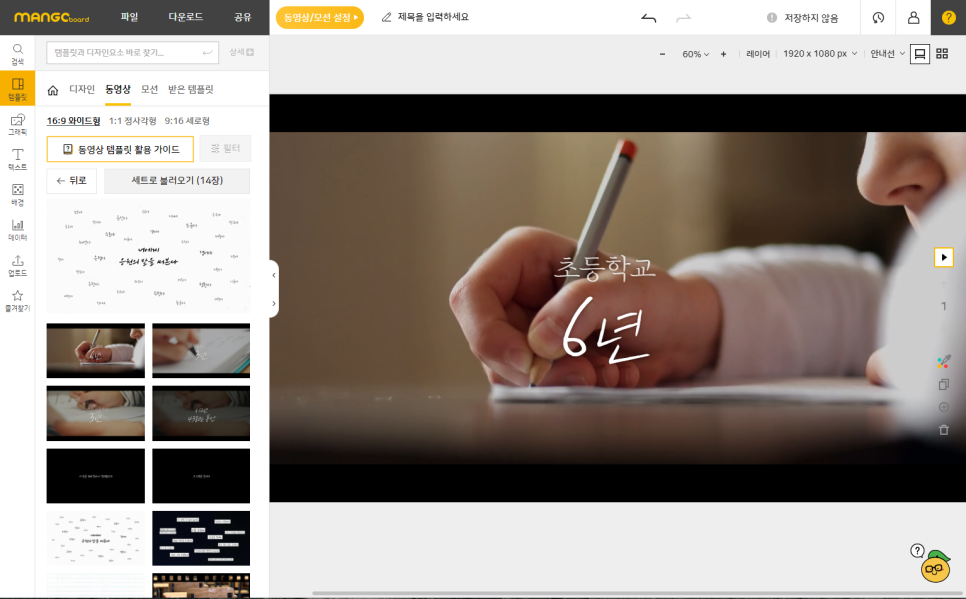Zoom out with the minus icon

(x=662, y=54)
